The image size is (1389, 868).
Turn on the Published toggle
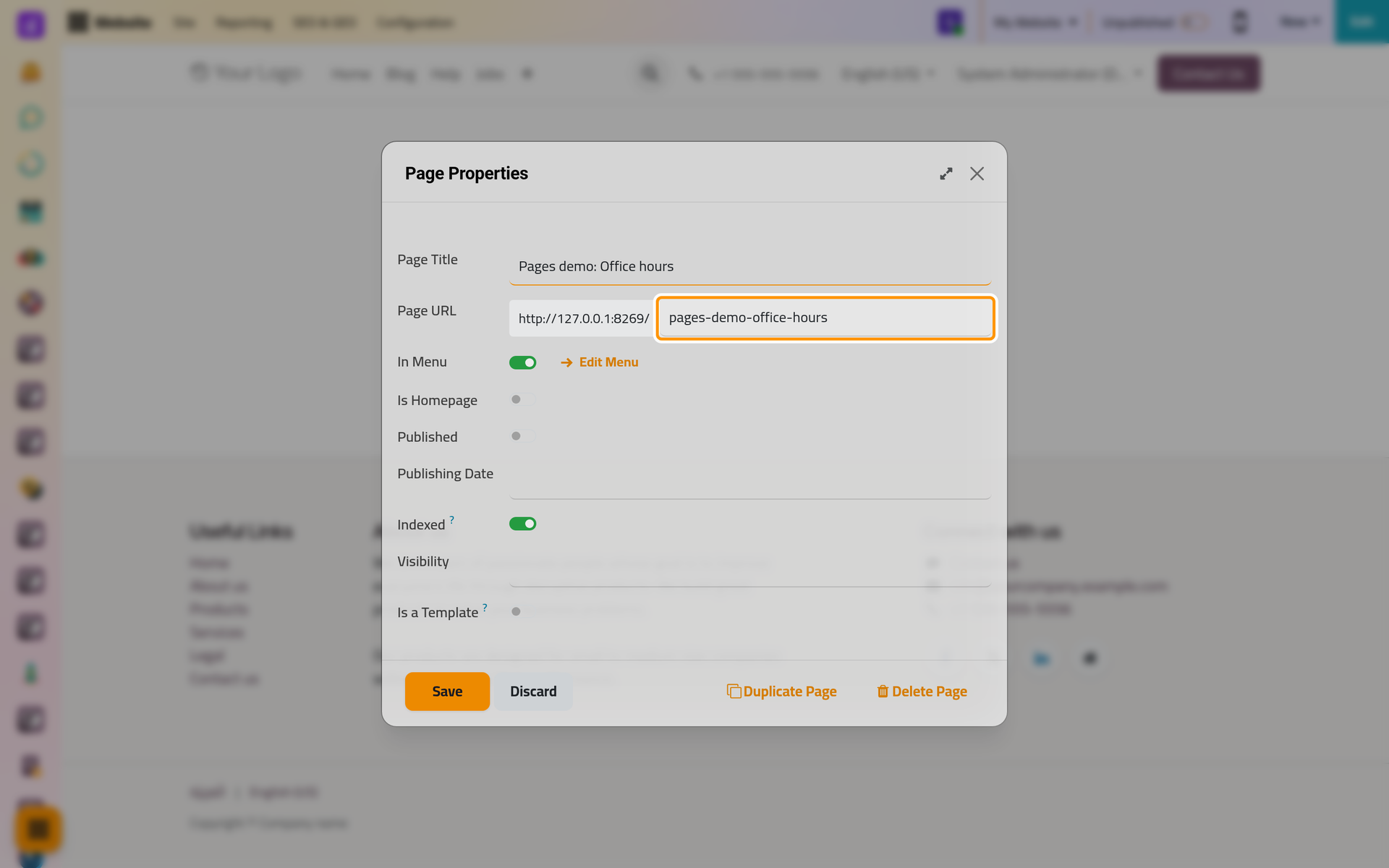522,436
